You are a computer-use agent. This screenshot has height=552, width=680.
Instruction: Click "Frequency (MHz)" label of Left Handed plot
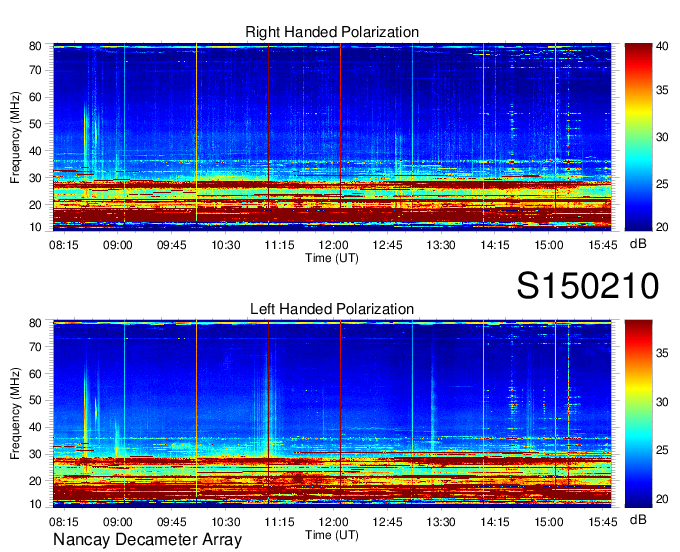pos(15,414)
